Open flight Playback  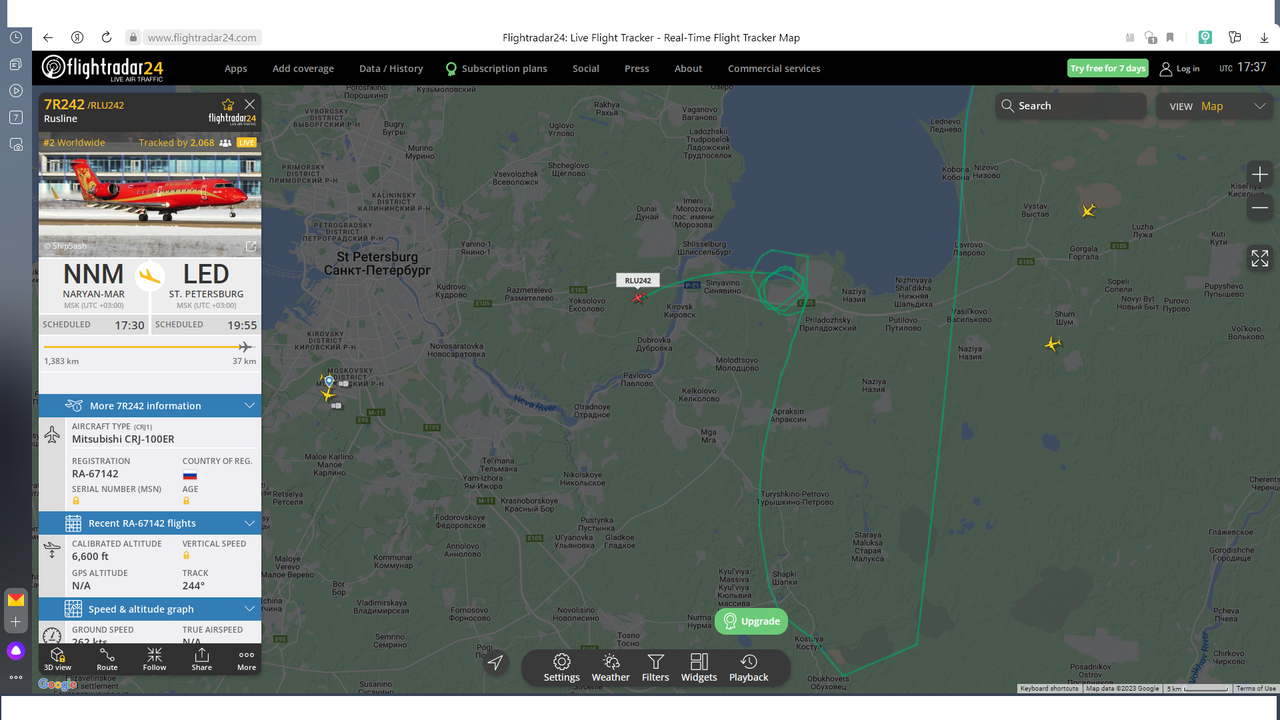tap(748, 668)
